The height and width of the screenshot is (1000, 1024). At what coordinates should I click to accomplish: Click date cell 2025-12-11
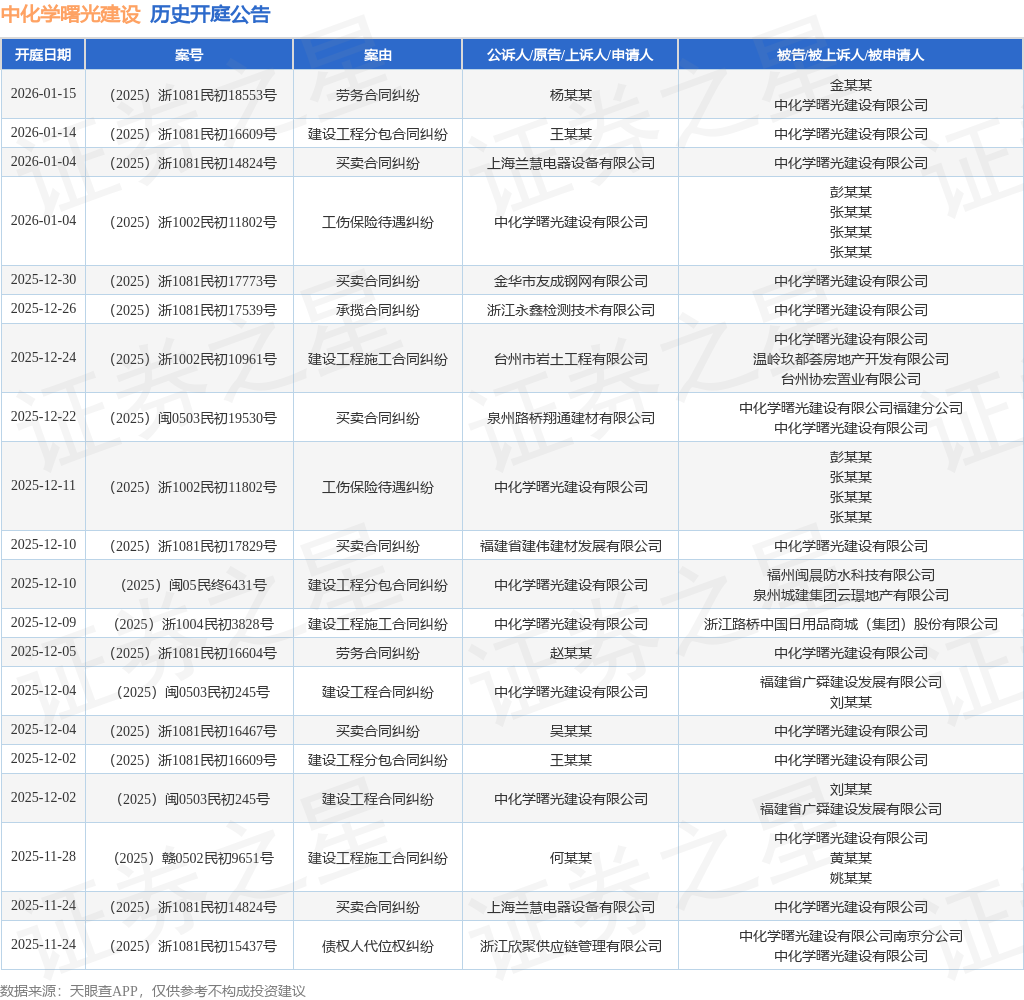coord(43,486)
